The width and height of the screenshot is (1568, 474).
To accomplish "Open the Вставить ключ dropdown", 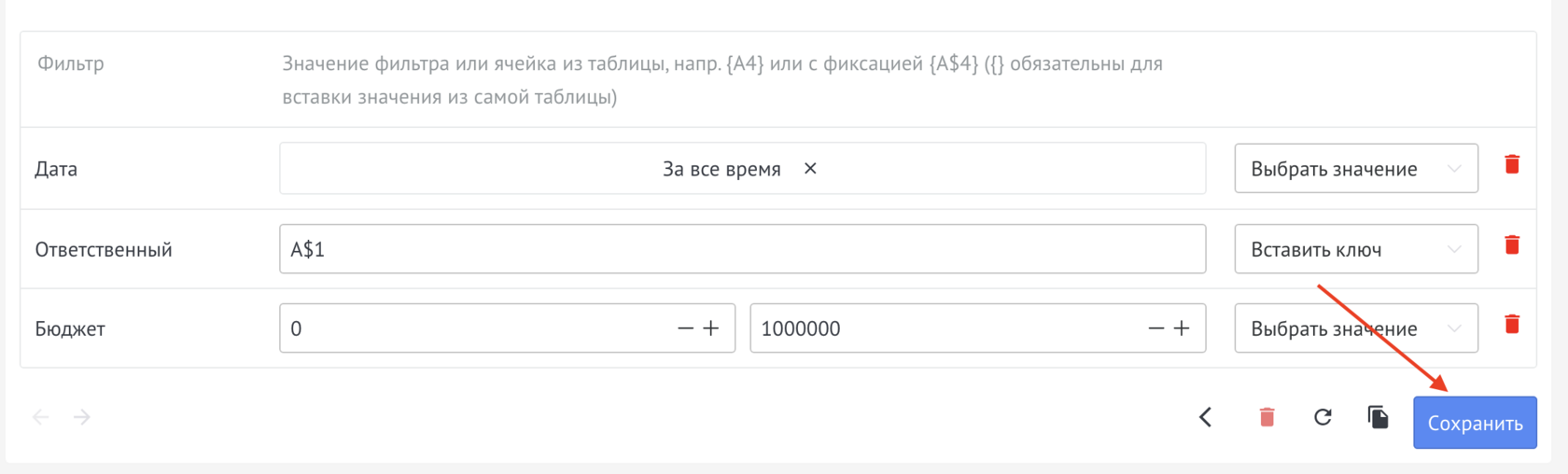I will click(1355, 249).
